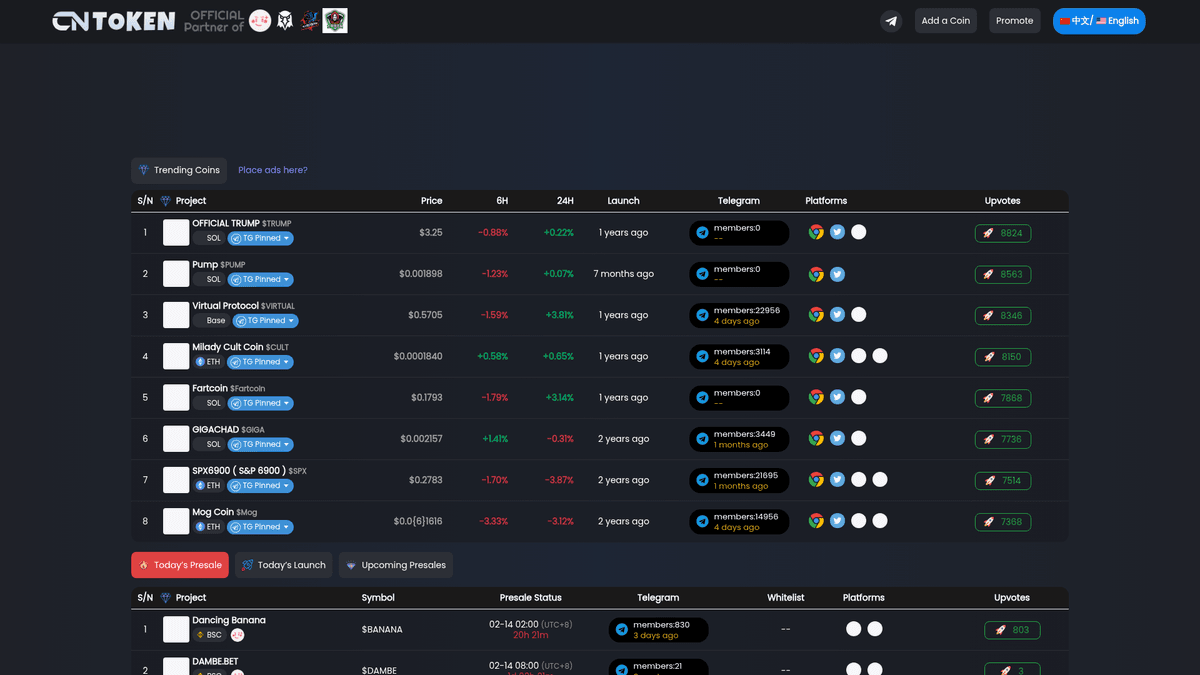Click the Add a Coin button
The height and width of the screenshot is (675, 1200).
[x=945, y=20]
